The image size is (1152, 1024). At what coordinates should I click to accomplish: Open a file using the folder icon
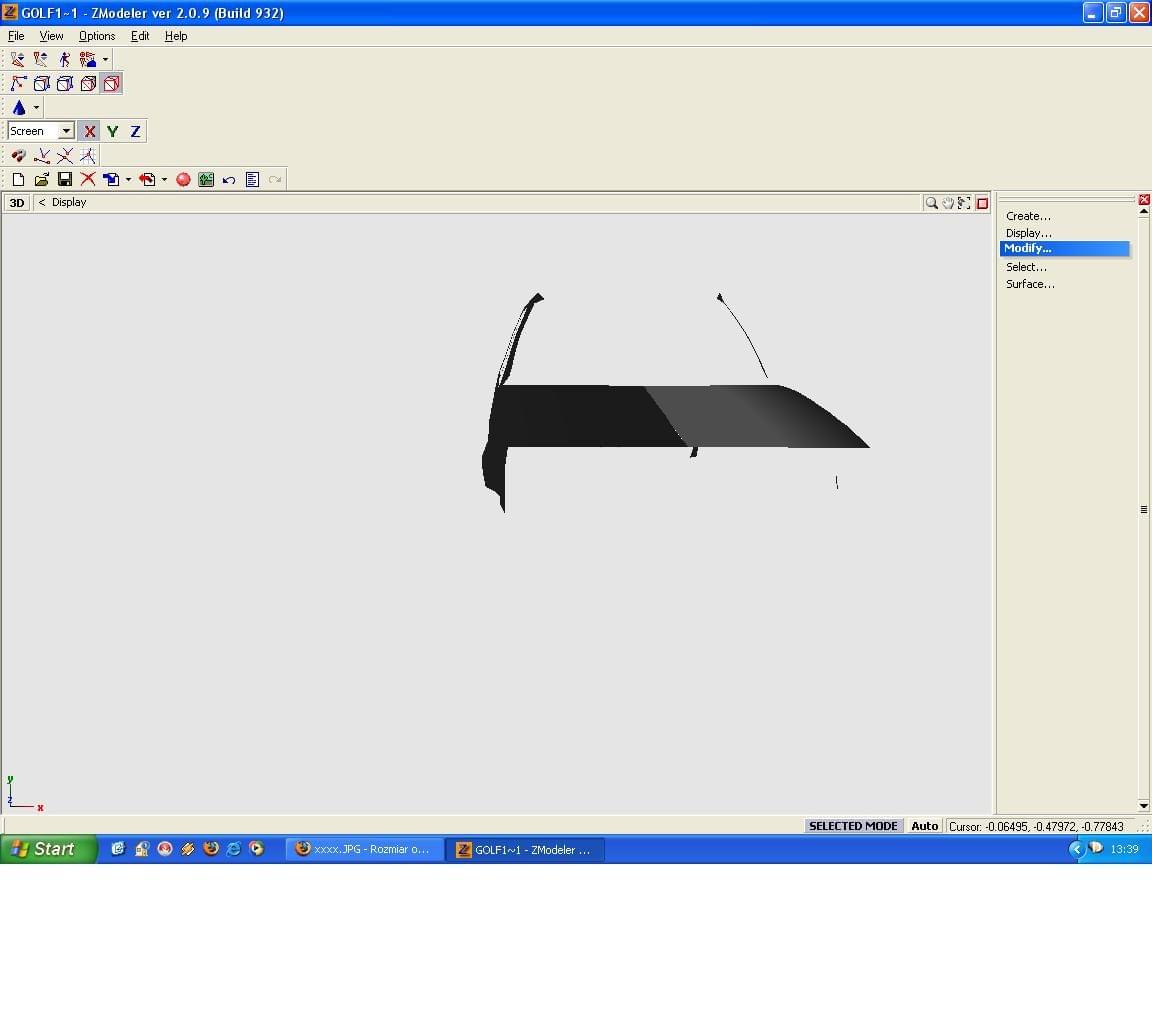tap(42, 180)
